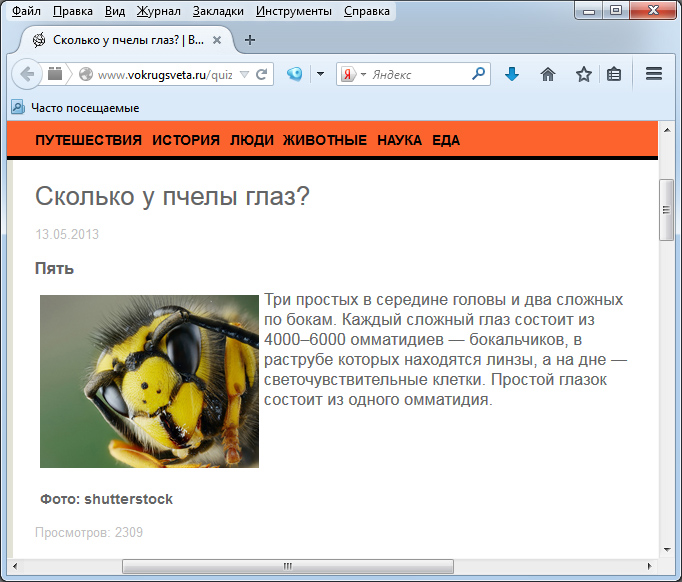Go to the Home page icon
The image size is (682, 582).
click(548, 74)
